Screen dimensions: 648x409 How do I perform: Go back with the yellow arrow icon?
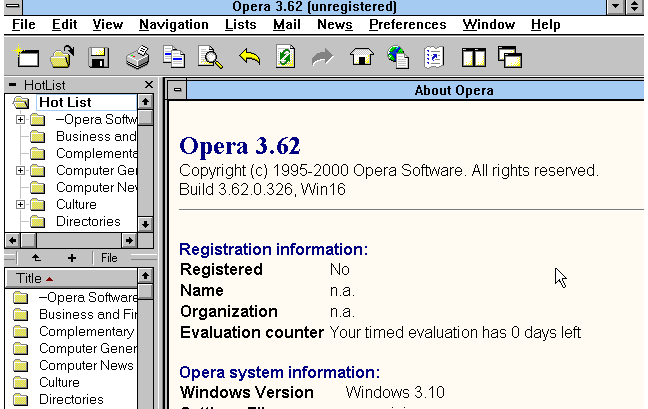[x=250, y=57]
